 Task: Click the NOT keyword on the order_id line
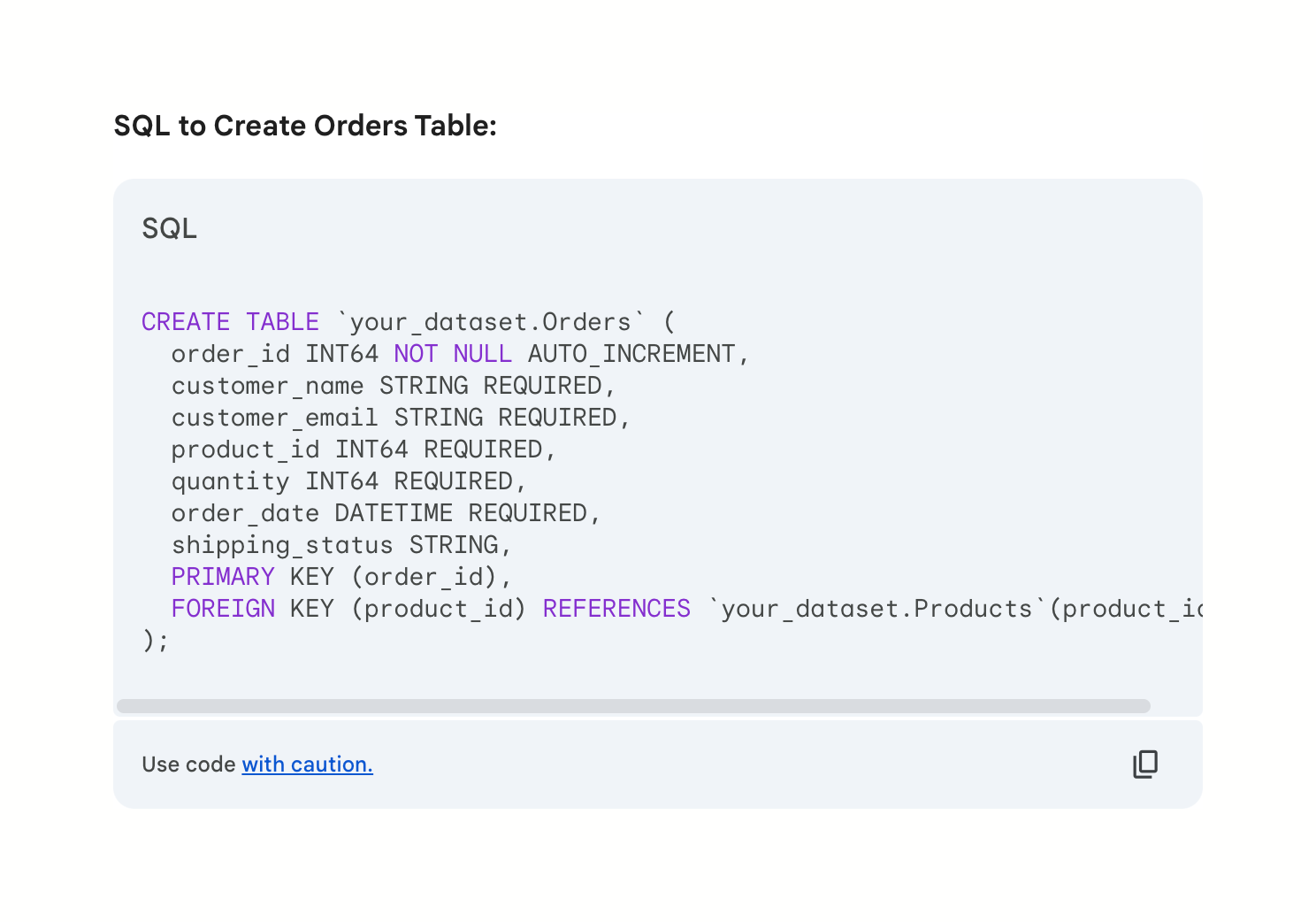[x=416, y=354]
